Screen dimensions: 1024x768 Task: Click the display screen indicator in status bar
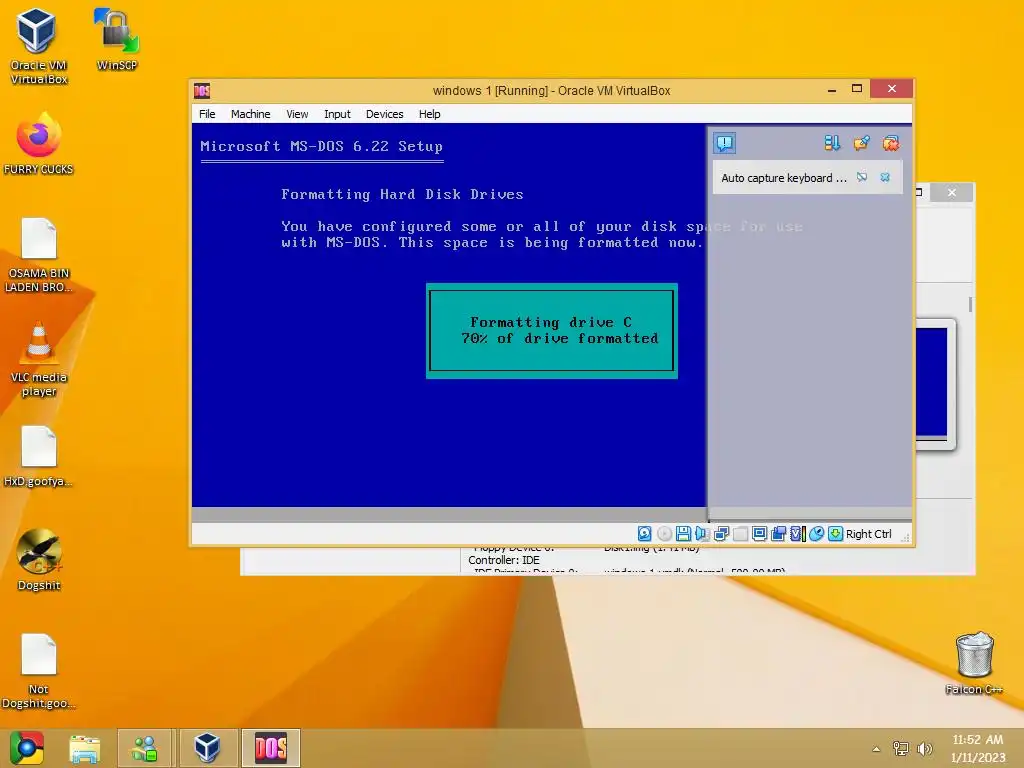point(760,534)
